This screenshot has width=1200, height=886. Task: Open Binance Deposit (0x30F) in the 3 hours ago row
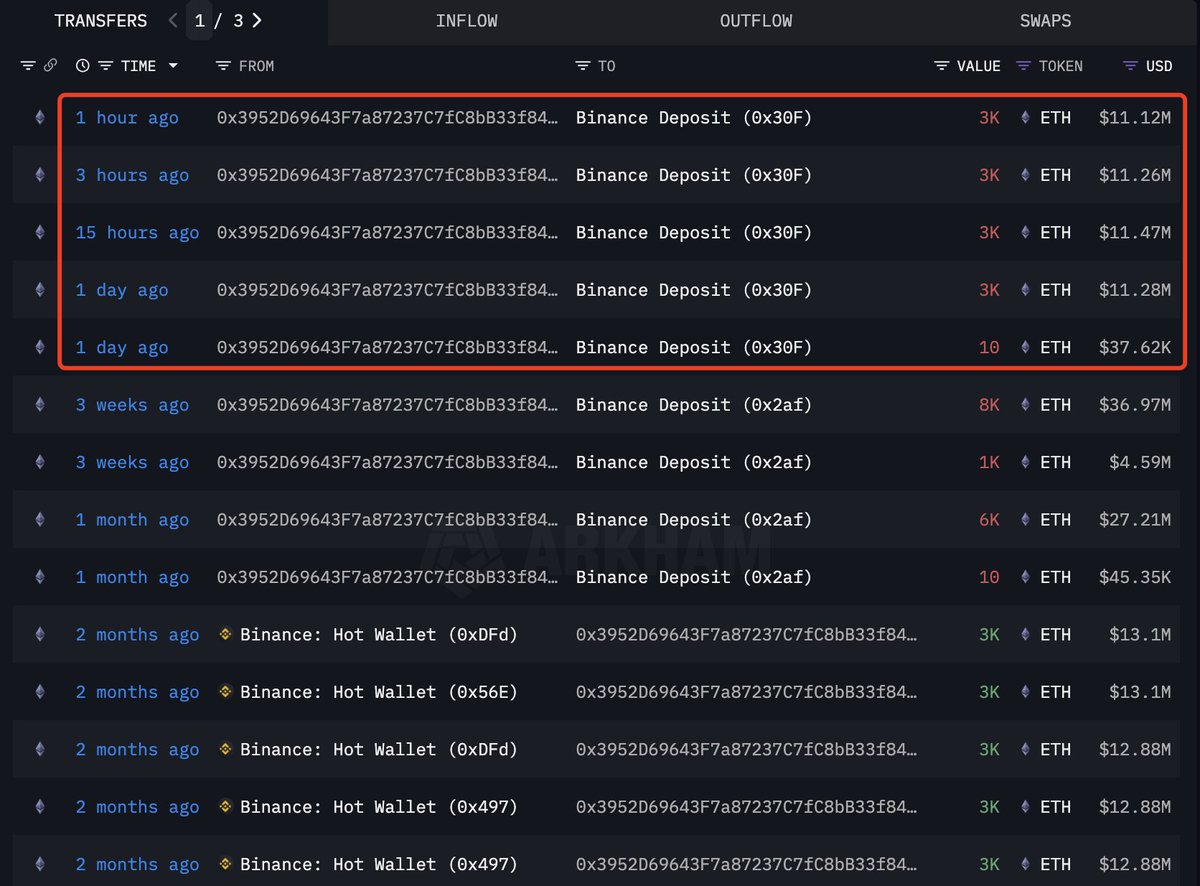tap(693, 175)
